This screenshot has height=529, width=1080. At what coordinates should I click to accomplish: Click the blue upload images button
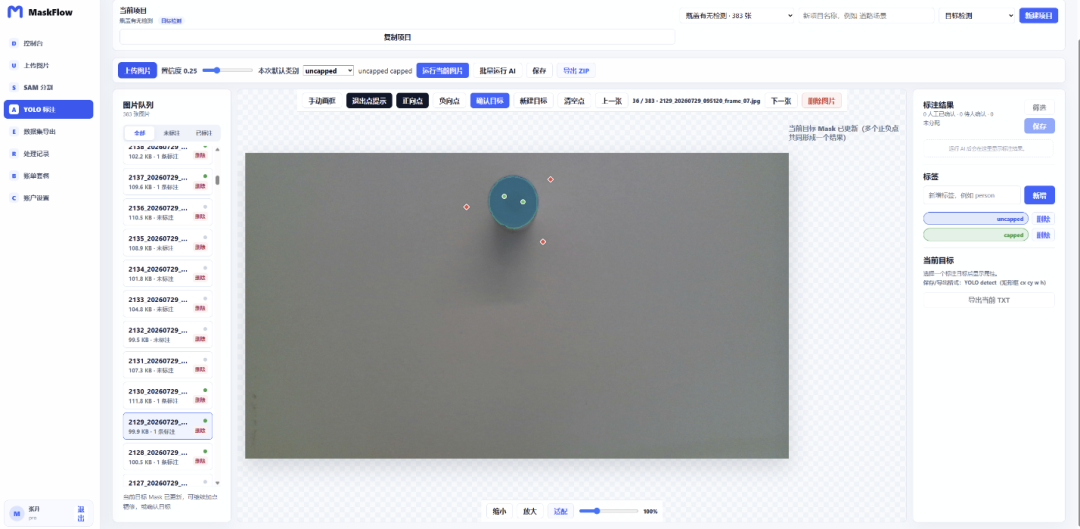pos(138,70)
